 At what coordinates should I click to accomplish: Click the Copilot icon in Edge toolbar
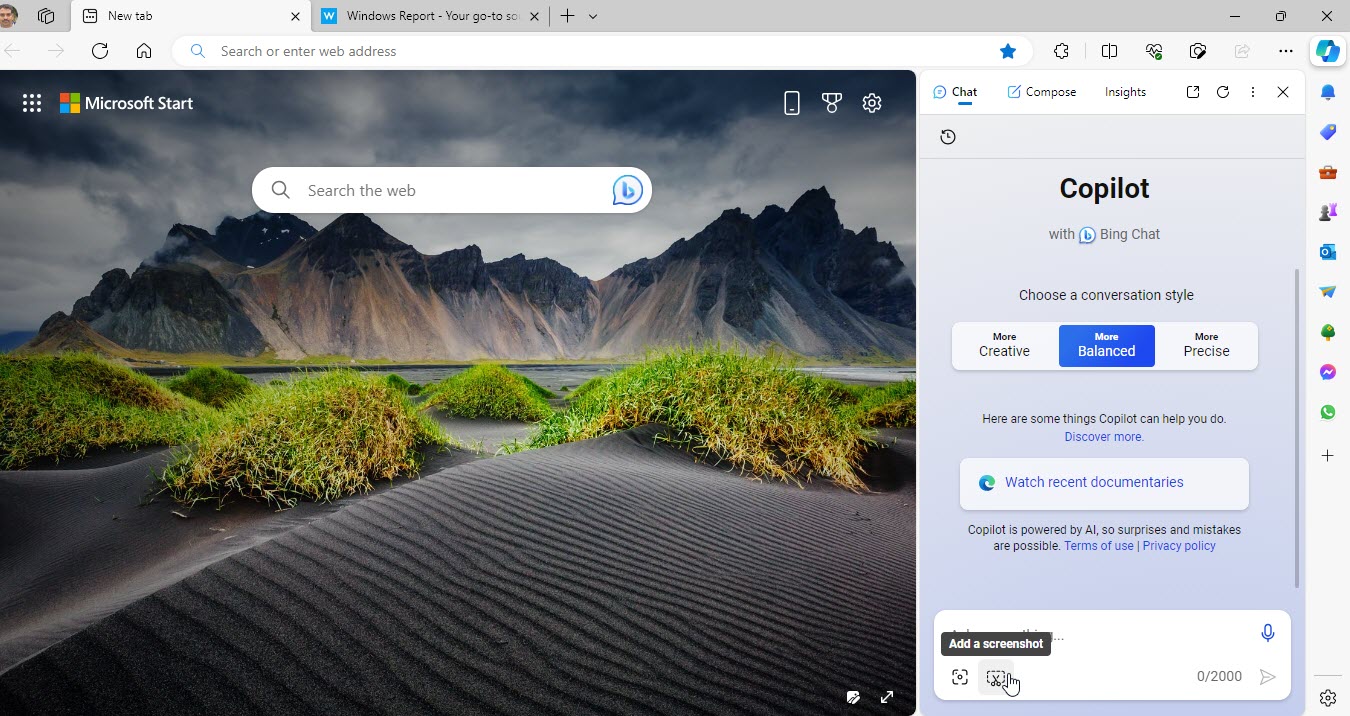pos(1328,51)
